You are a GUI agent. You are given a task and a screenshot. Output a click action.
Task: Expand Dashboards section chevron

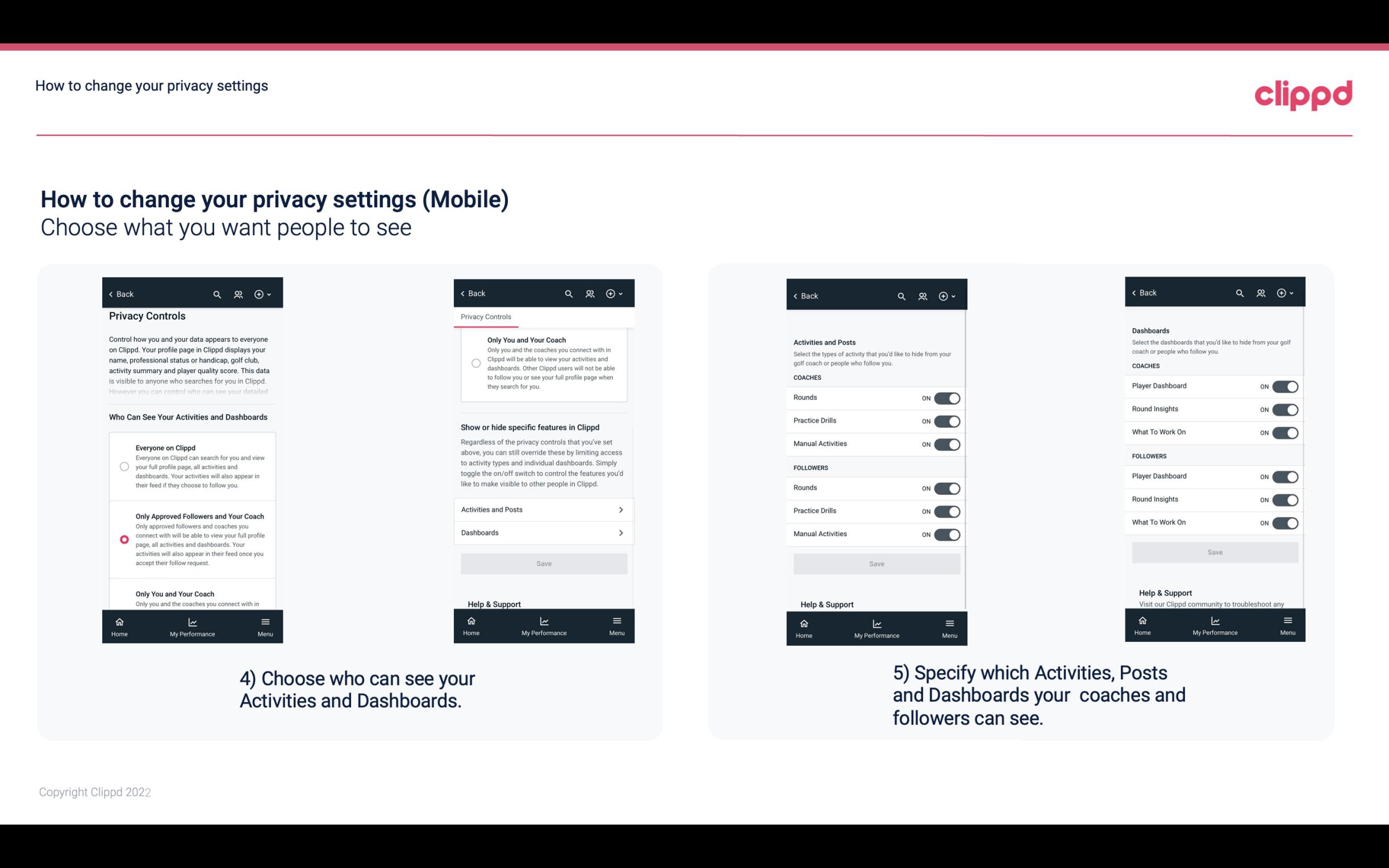pyautogui.click(x=620, y=532)
